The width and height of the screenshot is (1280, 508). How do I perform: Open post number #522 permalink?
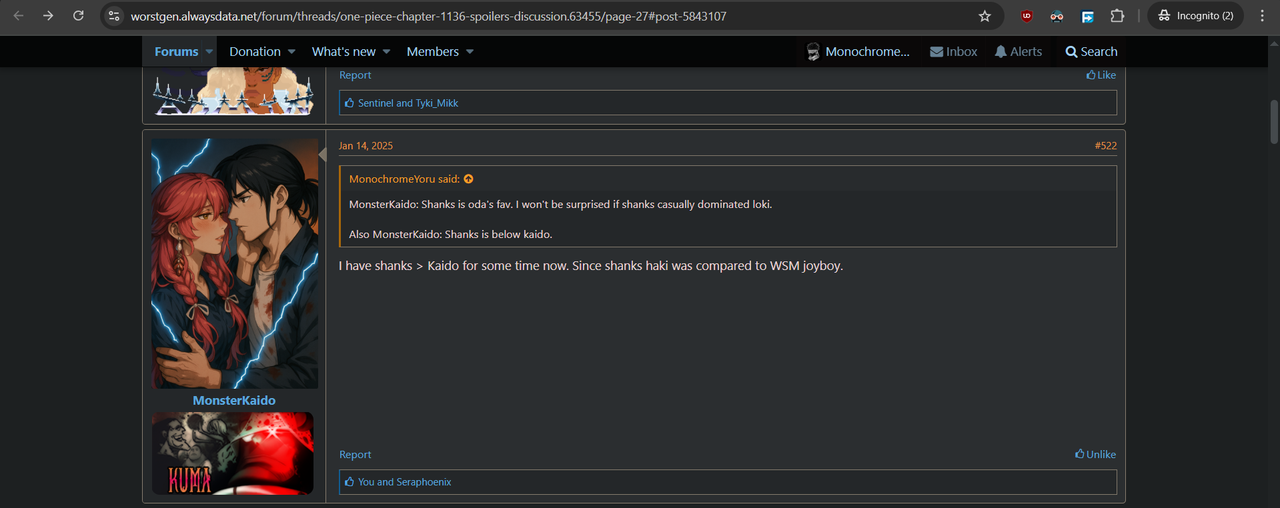pos(1105,146)
